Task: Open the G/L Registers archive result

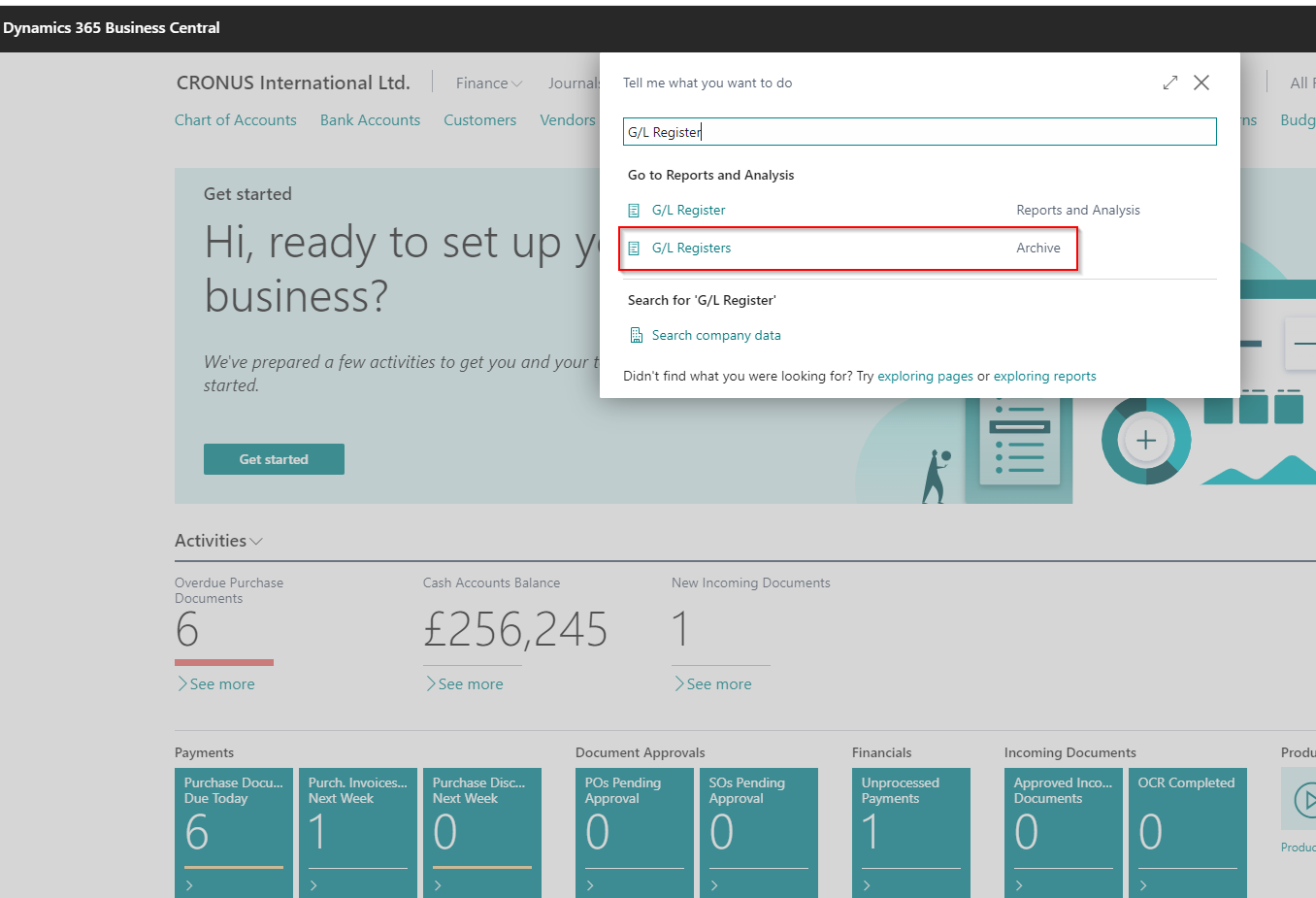Action: pos(691,248)
